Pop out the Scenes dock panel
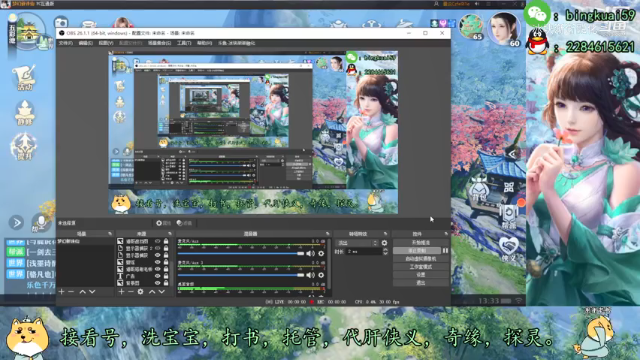Image resolution: width=640 pixels, height=360 pixels. pos(110,234)
